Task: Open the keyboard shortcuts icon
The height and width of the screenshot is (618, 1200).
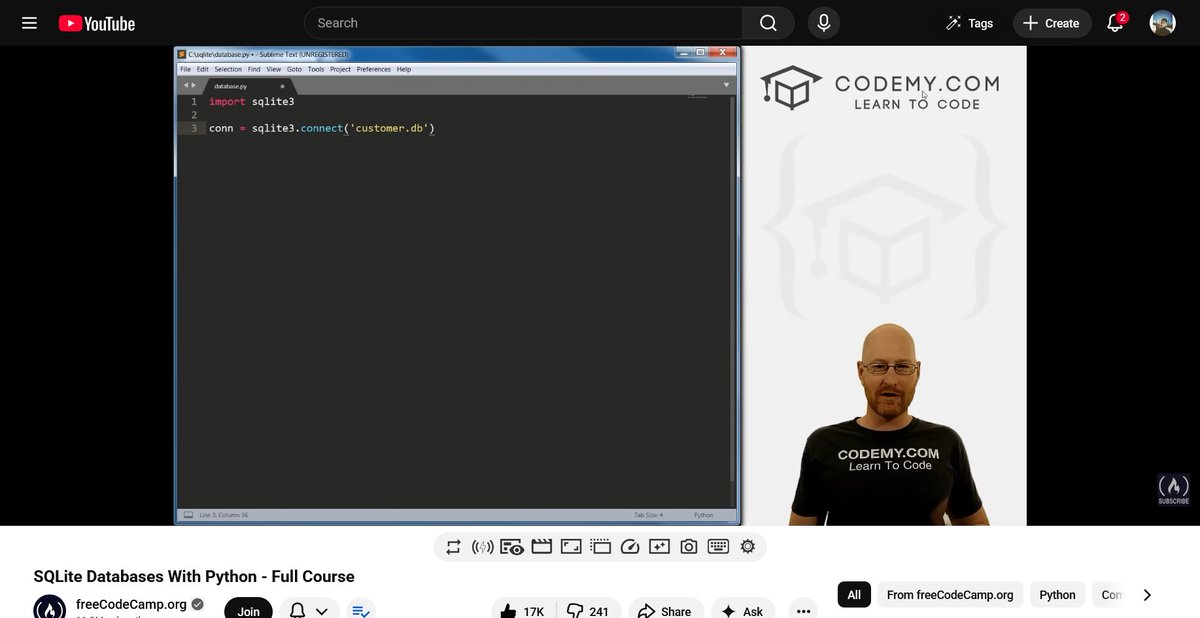Action: click(718, 547)
